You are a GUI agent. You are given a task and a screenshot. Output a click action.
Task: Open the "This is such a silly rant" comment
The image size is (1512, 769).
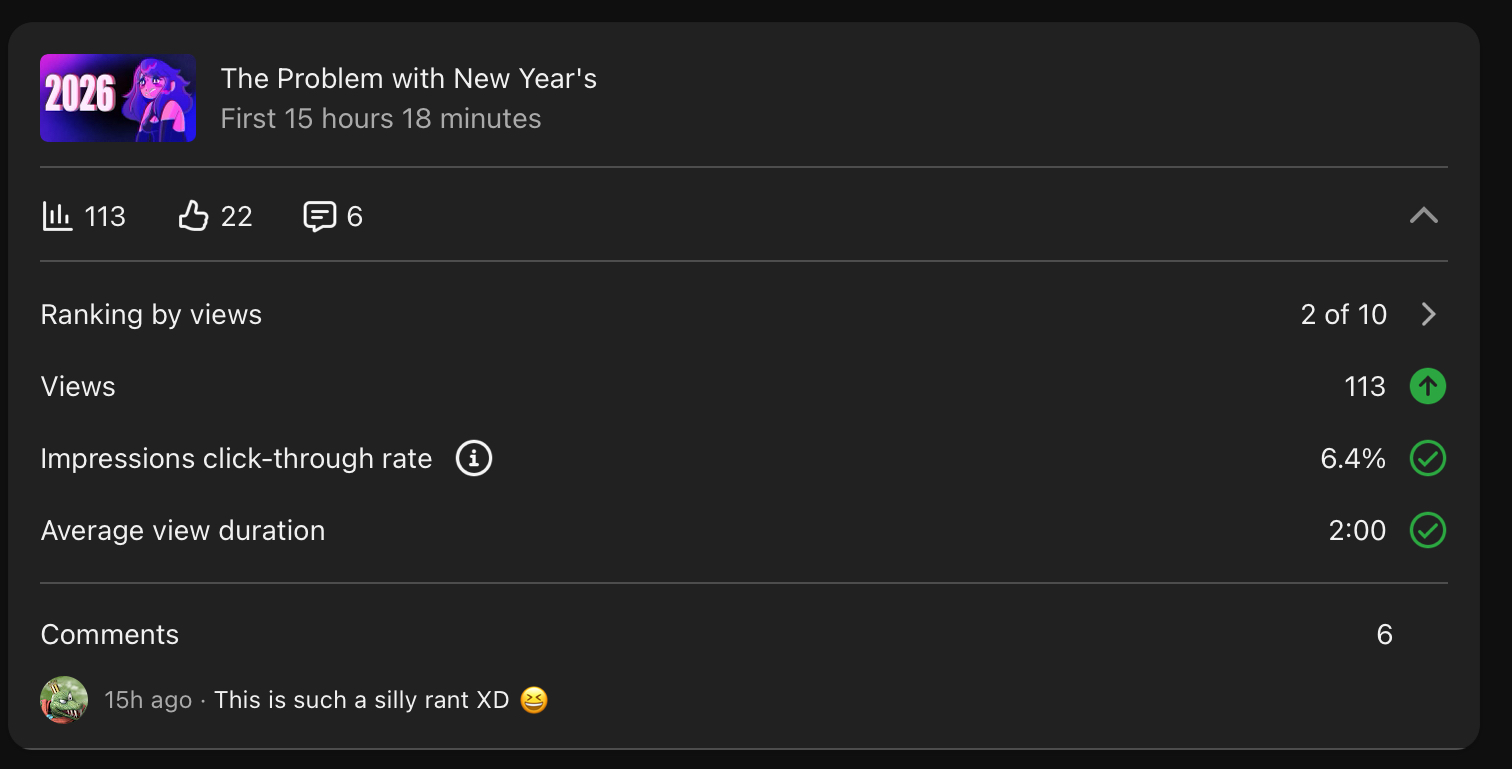(362, 700)
